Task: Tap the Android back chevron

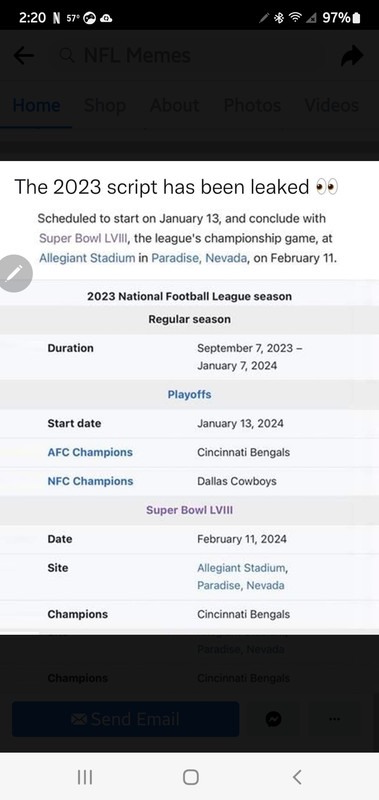Action: click(x=297, y=777)
